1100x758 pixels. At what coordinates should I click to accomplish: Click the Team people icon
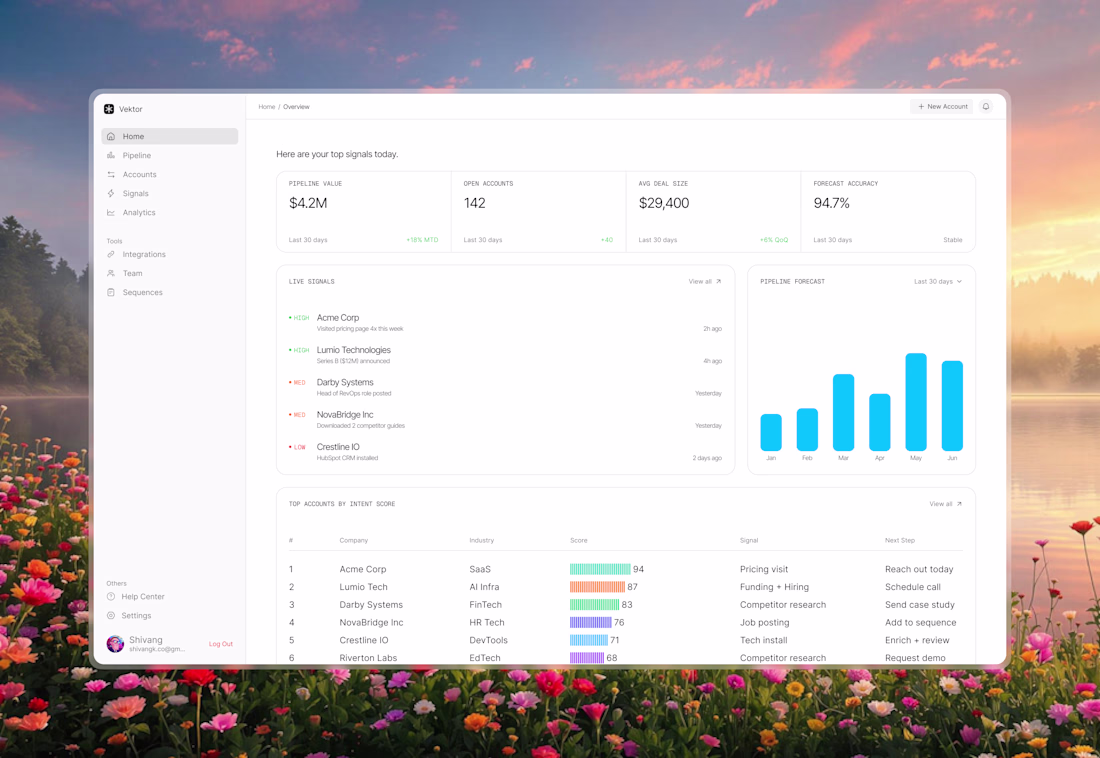pyautogui.click(x=111, y=273)
